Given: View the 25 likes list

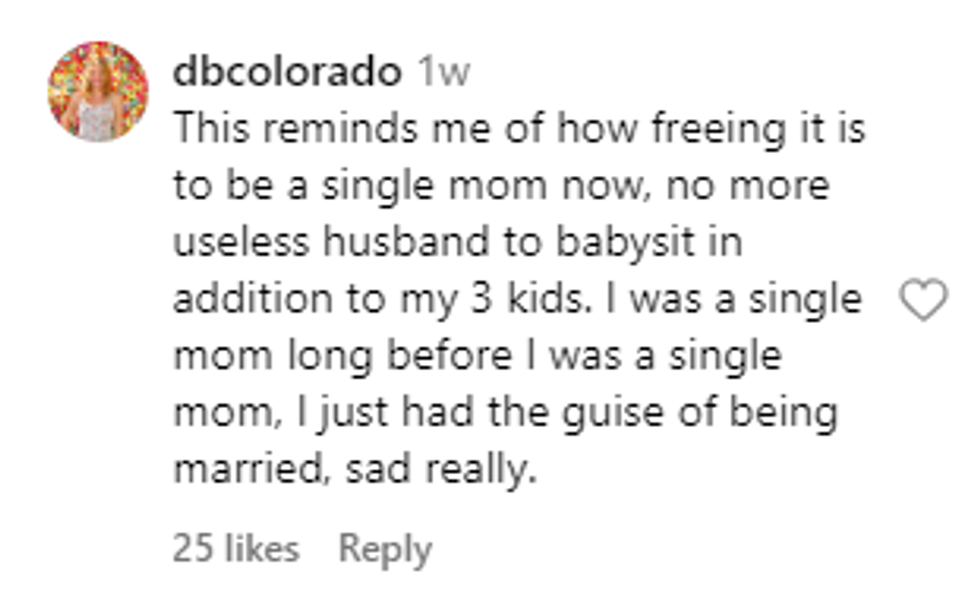Looking at the screenshot, I should [x=235, y=548].
